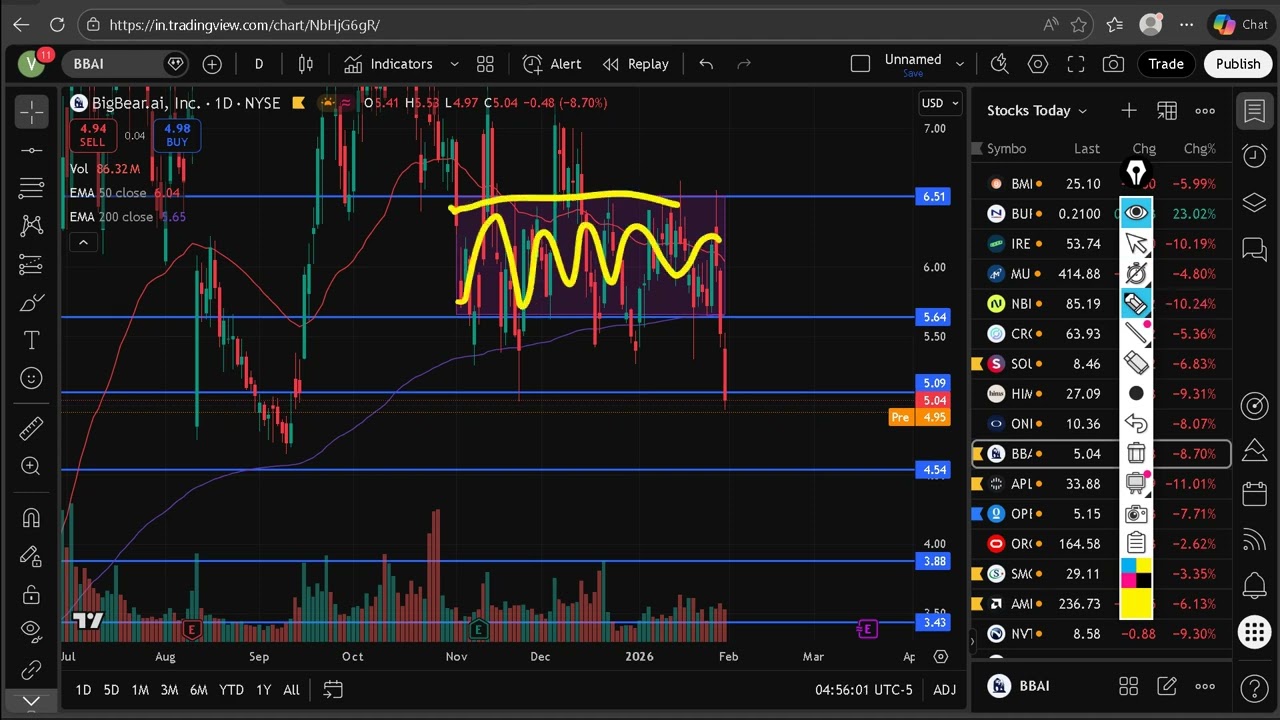Select the brush drawing tool

click(x=31, y=302)
